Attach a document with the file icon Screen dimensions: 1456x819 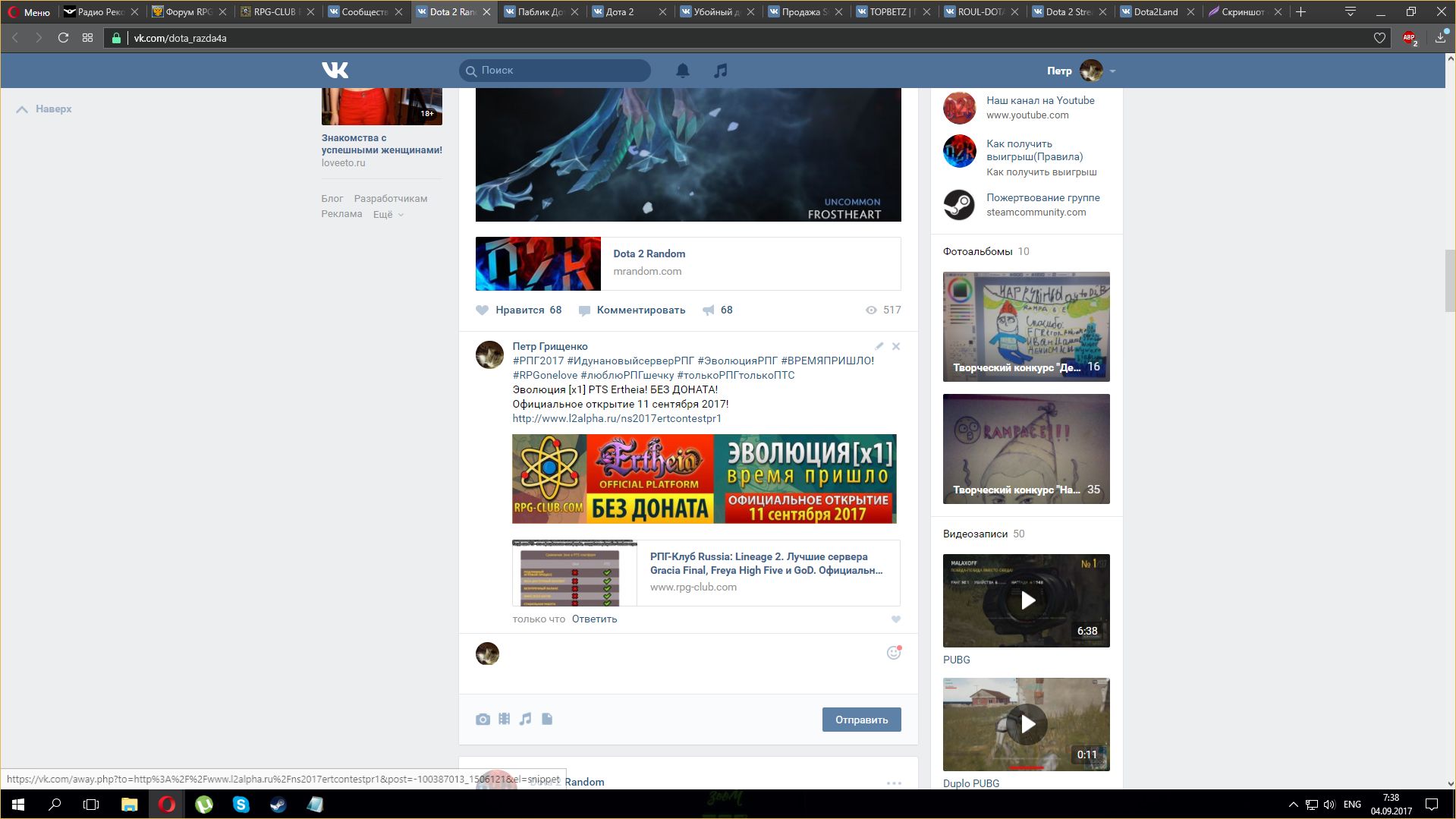(x=547, y=719)
